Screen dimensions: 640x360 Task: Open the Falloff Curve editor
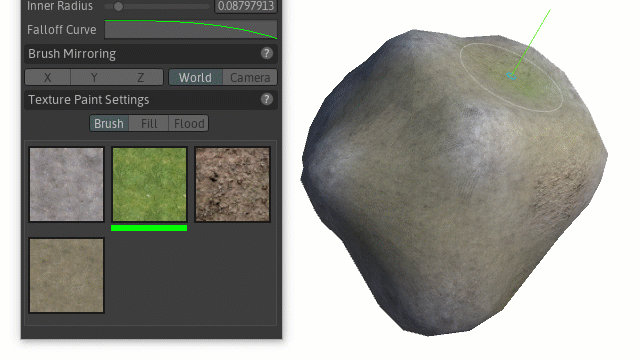[x=191, y=30]
